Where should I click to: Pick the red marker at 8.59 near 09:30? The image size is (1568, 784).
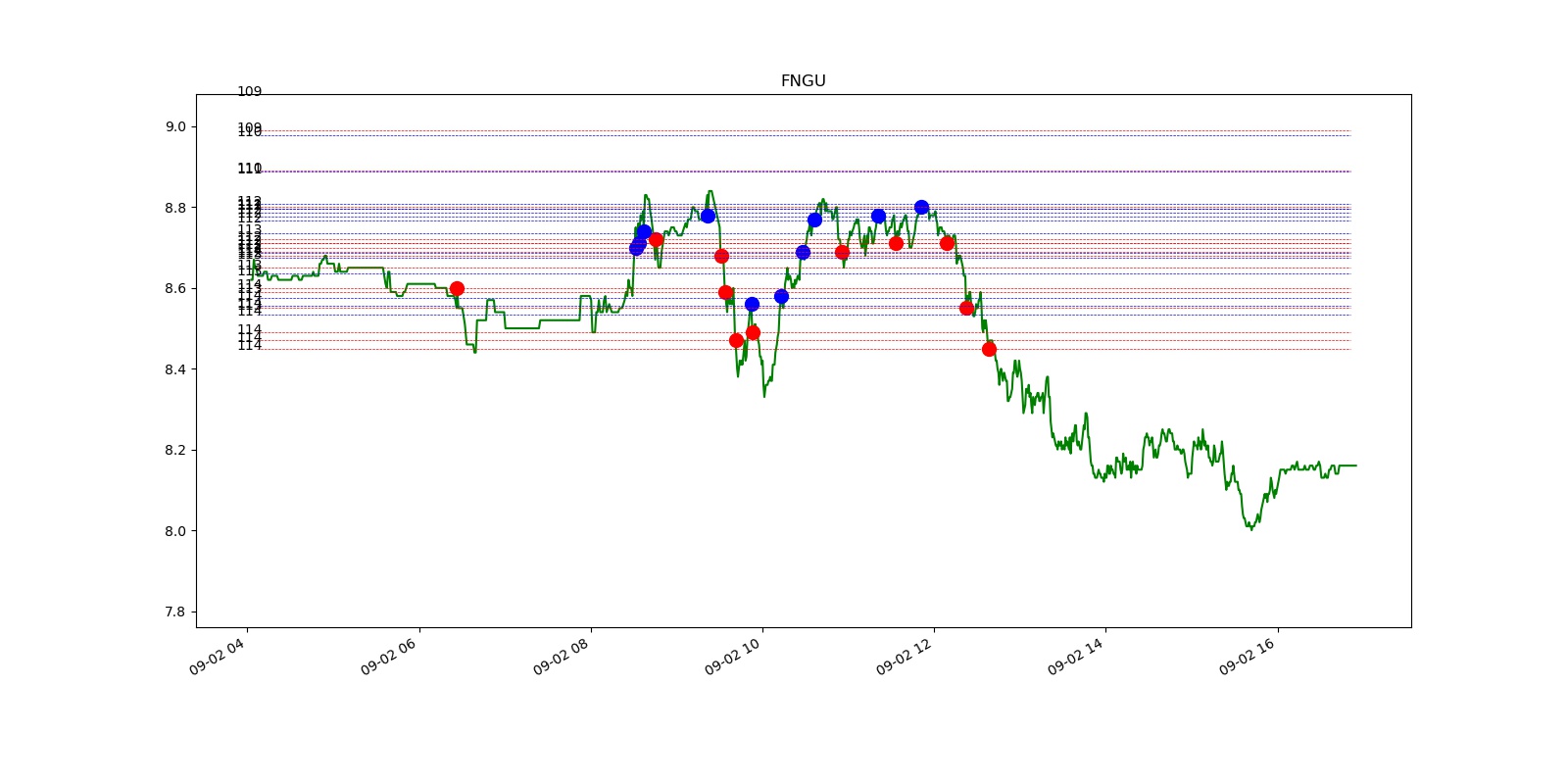pos(725,292)
